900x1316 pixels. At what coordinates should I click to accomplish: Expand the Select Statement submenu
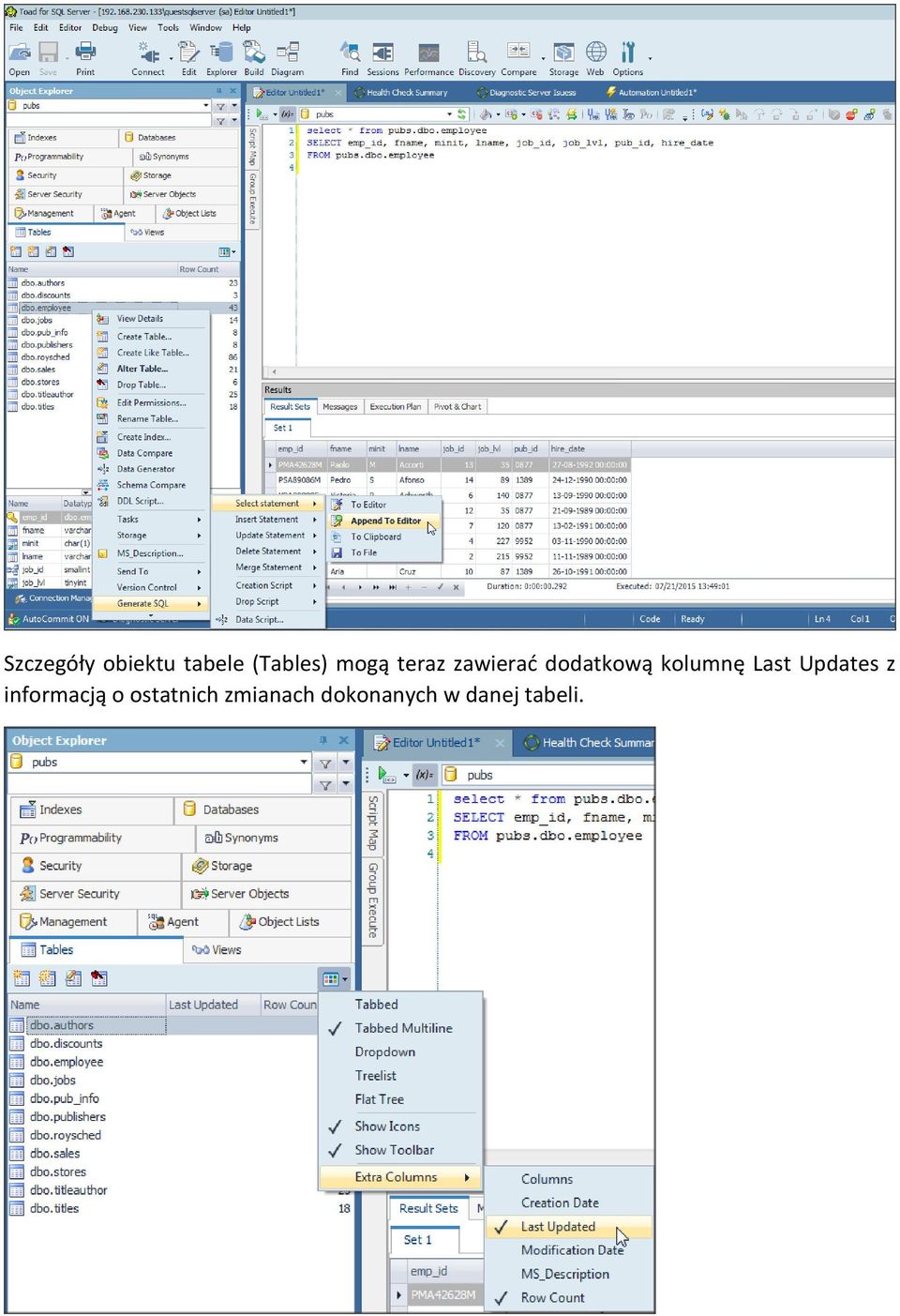coord(268,504)
